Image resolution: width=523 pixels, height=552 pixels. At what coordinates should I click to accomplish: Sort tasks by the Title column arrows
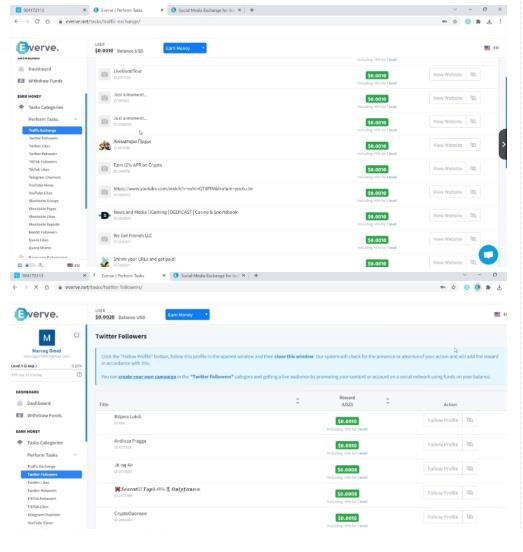point(298,401)
